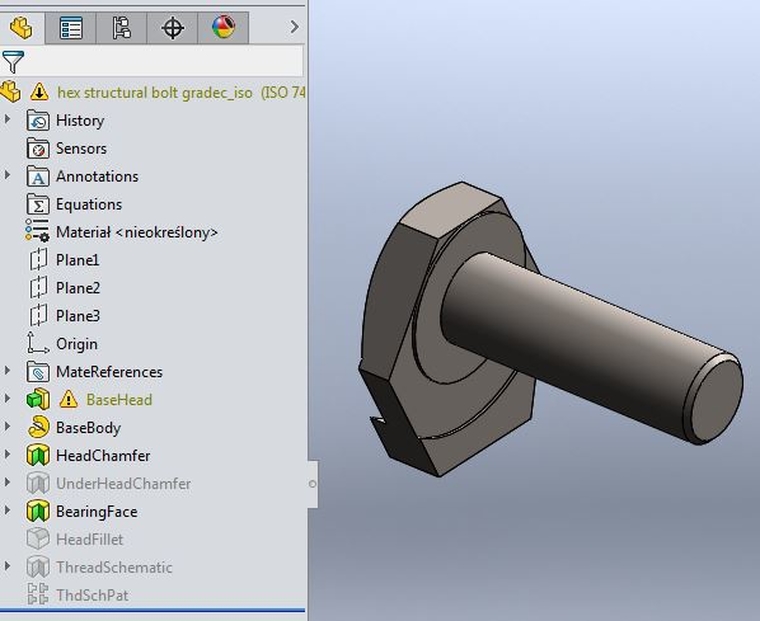This screenshot has height=621, width=760.
Task: Select the Sensors tree item
Action: [x=81, y=148]
